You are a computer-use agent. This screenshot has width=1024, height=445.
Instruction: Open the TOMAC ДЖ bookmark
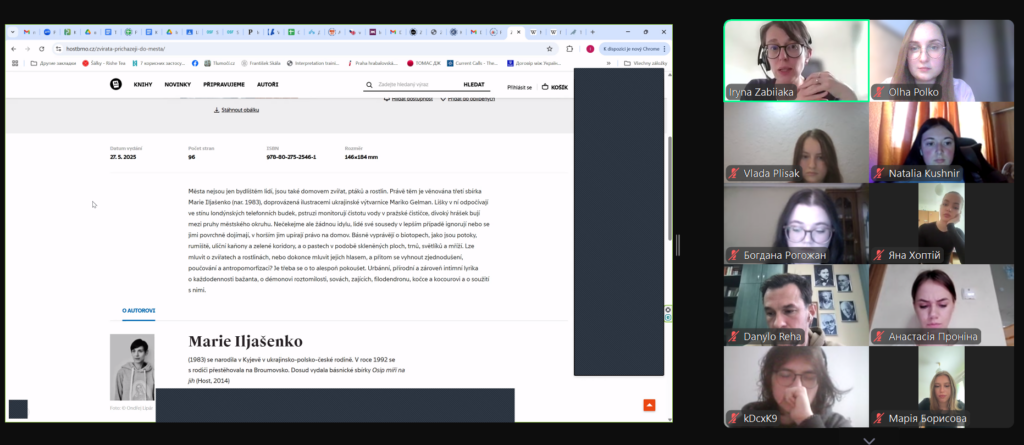coord(424,63)
